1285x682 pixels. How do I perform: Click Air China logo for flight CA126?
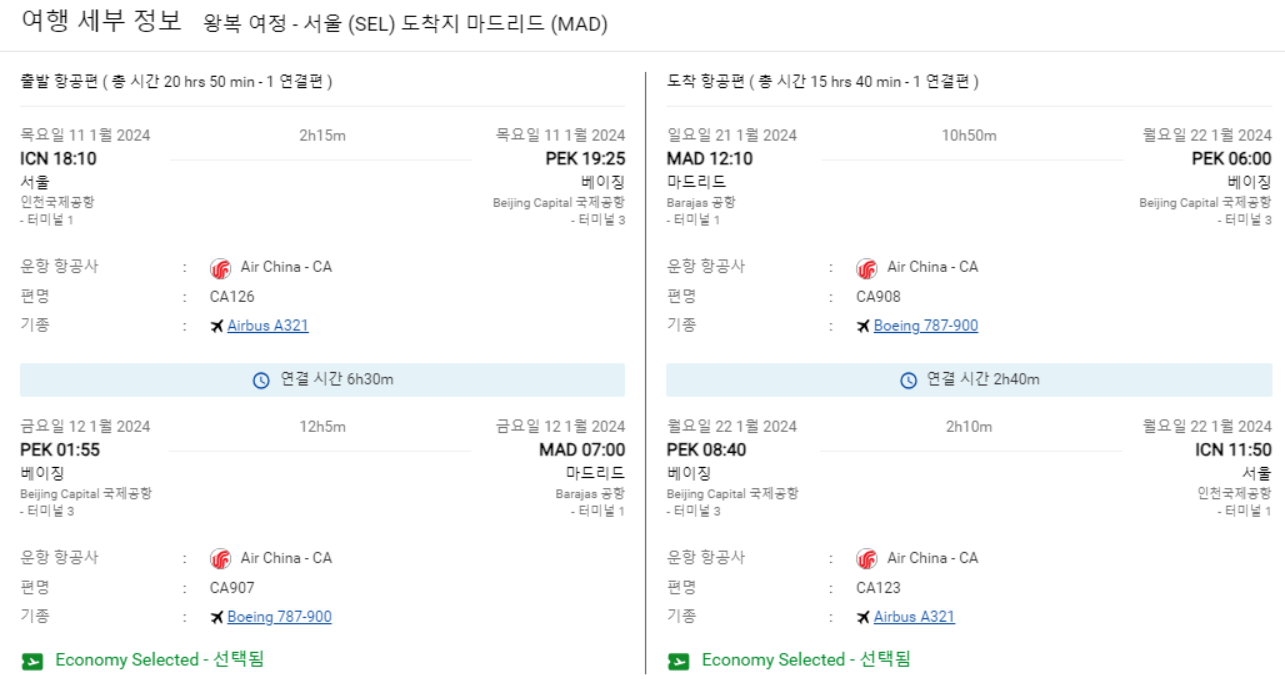(220, 268)
